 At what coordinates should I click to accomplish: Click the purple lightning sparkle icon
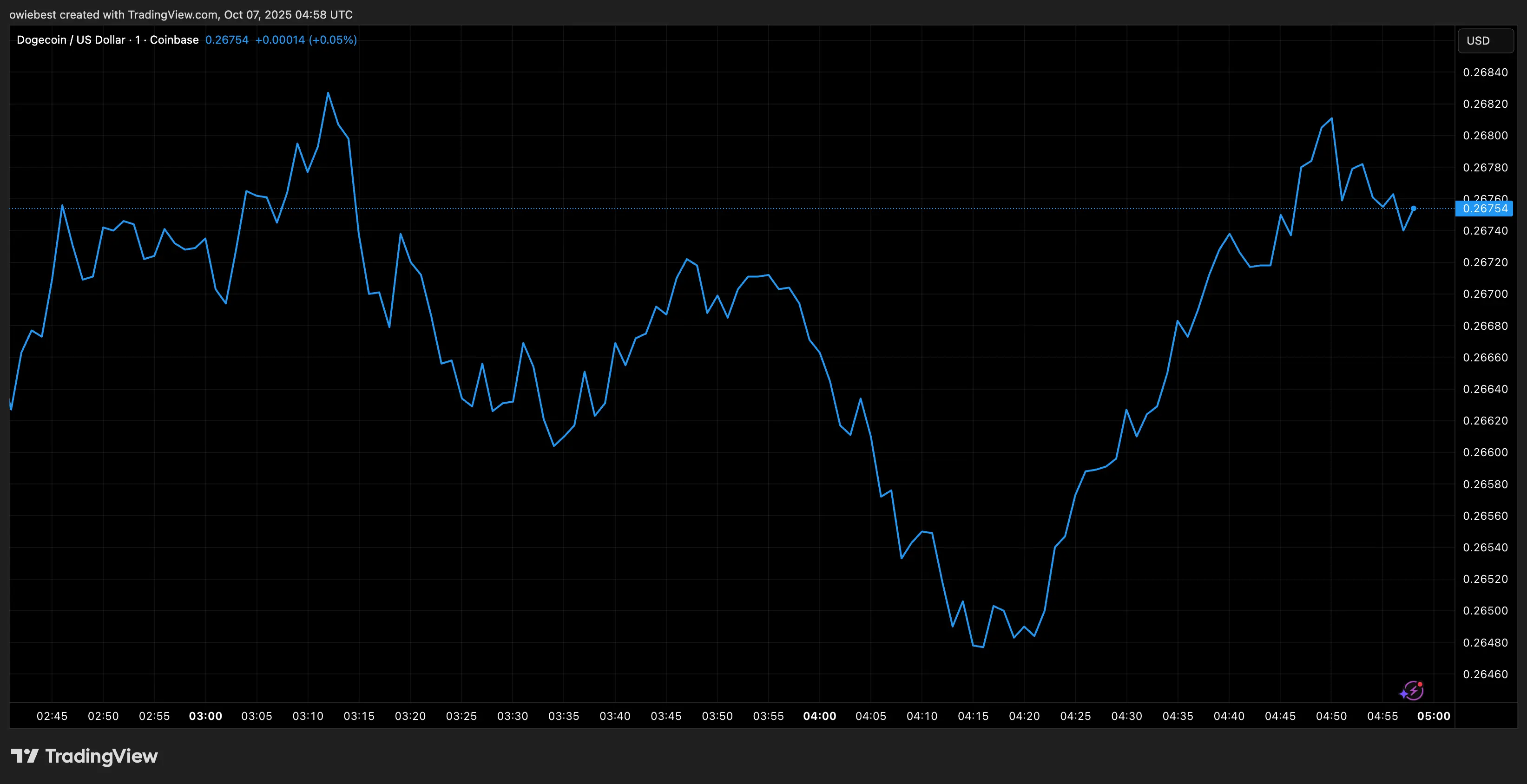click(1412, 690)
